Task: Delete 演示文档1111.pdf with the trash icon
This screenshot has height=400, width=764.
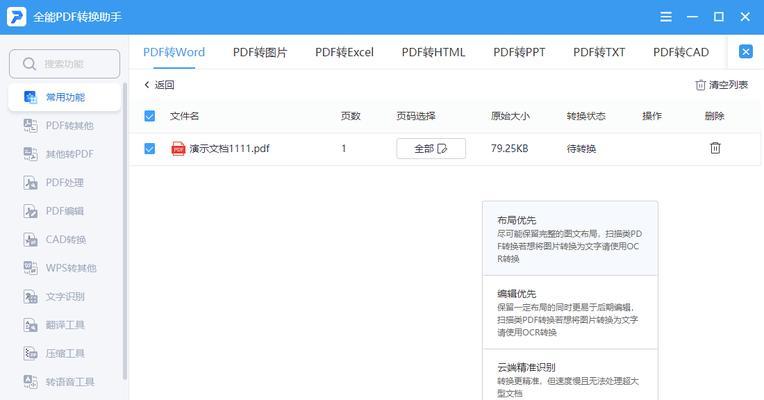Action: click(x=715, y=148)
